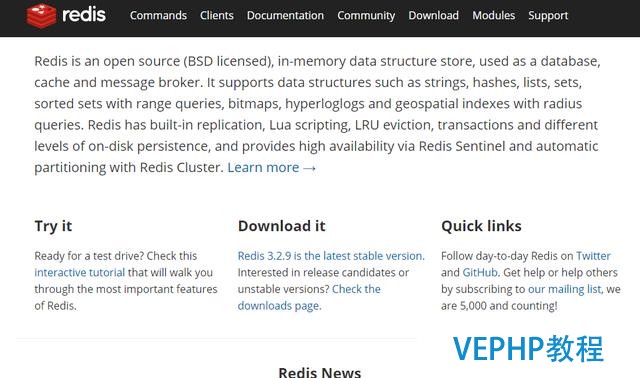Visit the Support page from navbar

pyautogui.click(x=548, y=16)
